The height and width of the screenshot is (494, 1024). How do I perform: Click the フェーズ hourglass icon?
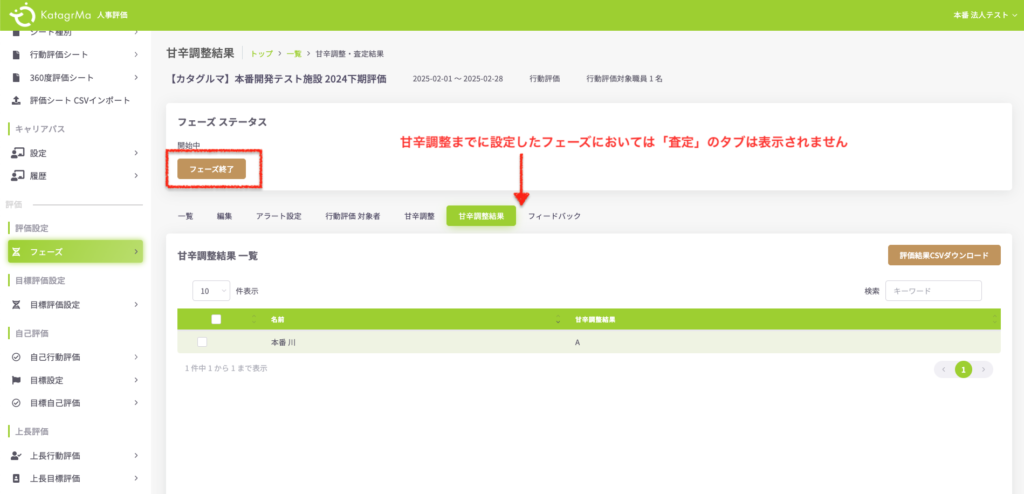16,252
